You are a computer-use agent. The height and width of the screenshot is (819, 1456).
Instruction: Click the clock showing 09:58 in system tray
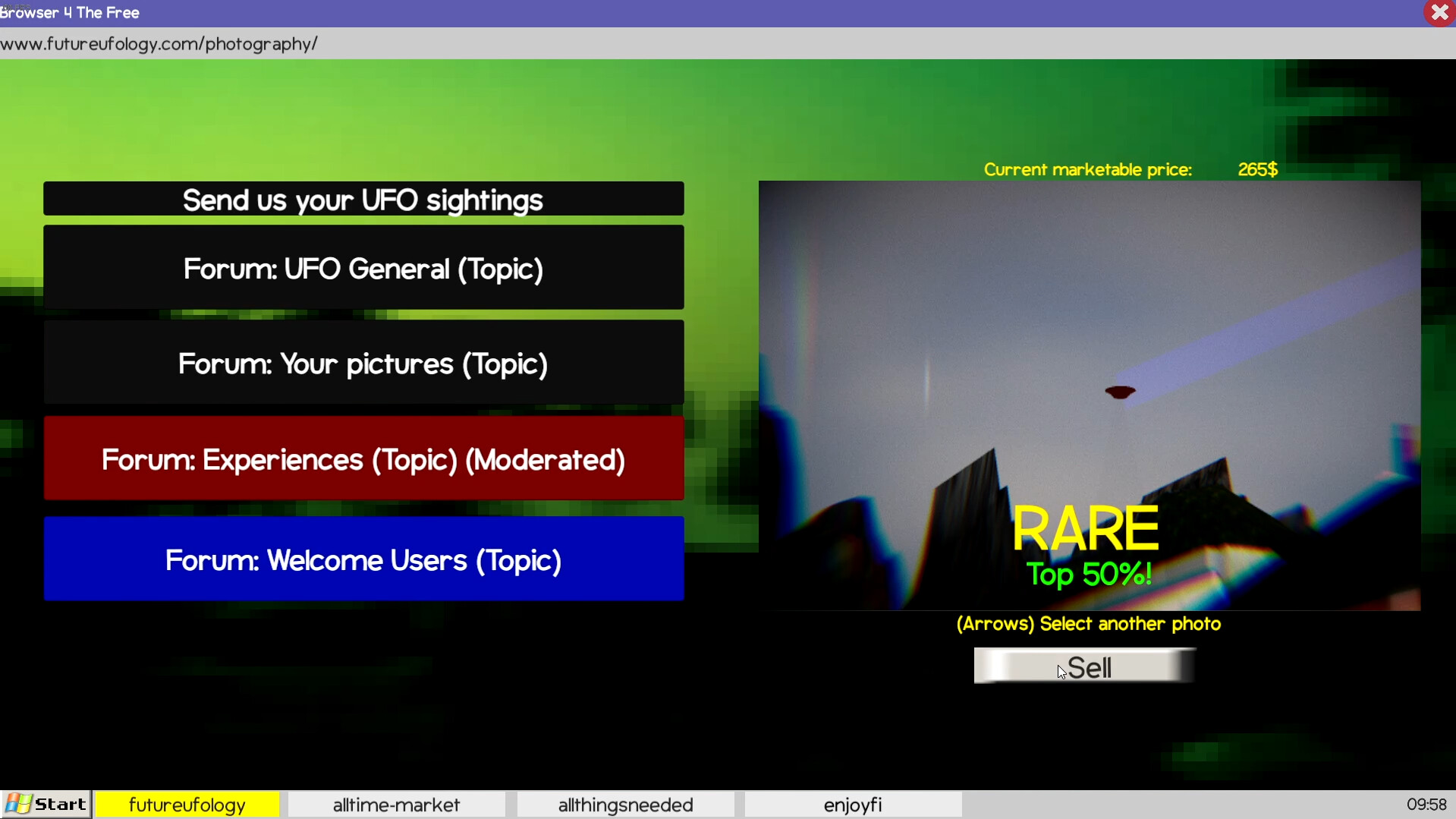pyautogui.click(x=1426, y=804)
